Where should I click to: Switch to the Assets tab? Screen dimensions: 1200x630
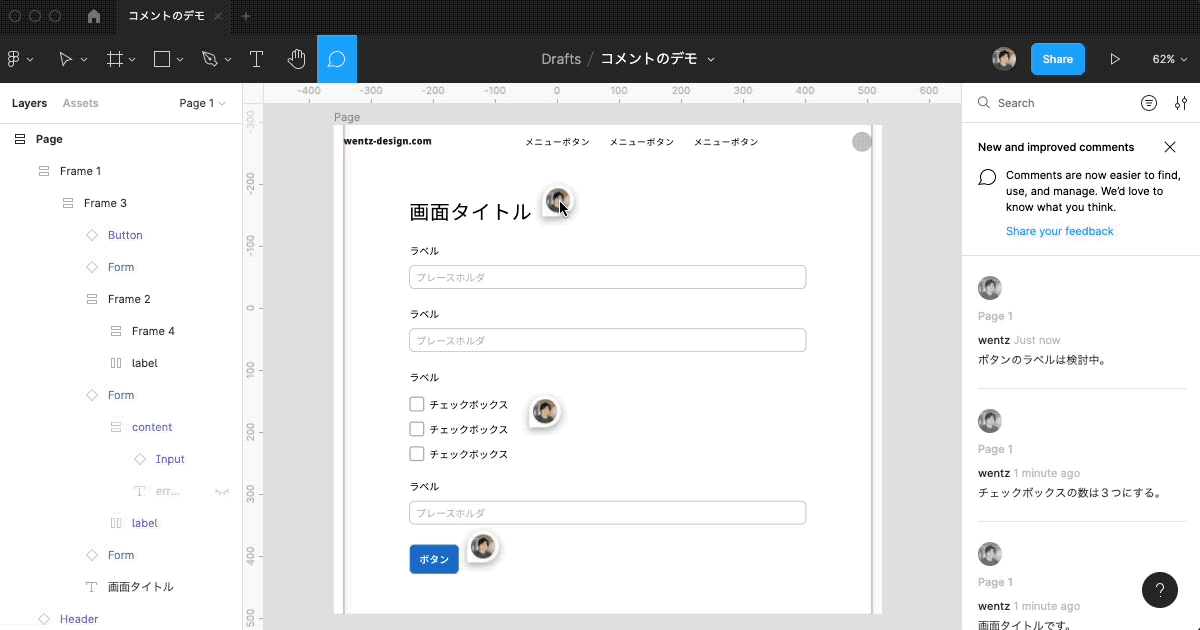click(80, 103)
